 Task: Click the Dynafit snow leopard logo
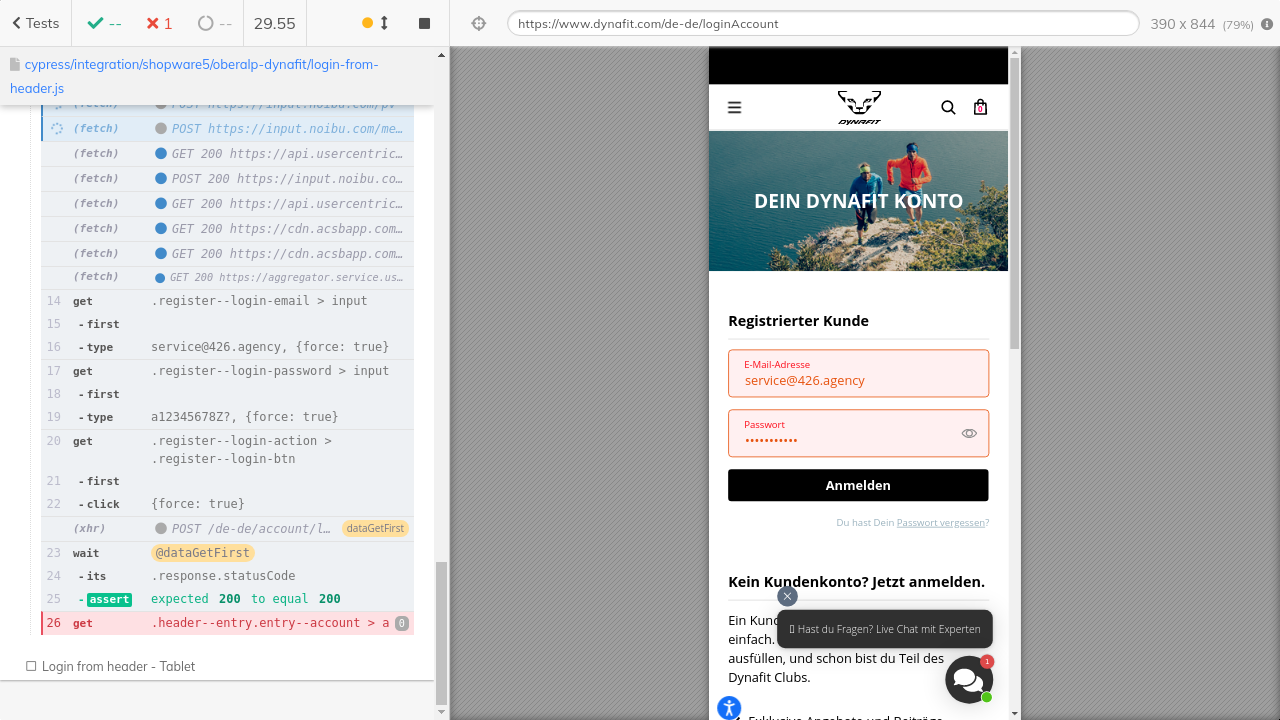858,107
